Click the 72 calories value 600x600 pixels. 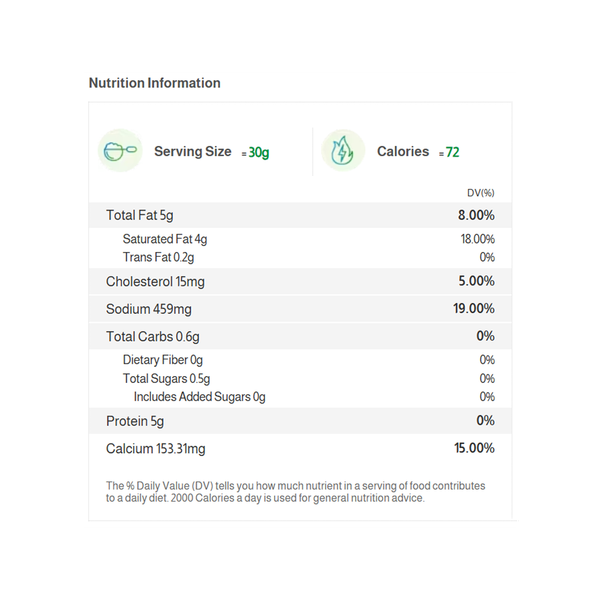tap(453, 153)
